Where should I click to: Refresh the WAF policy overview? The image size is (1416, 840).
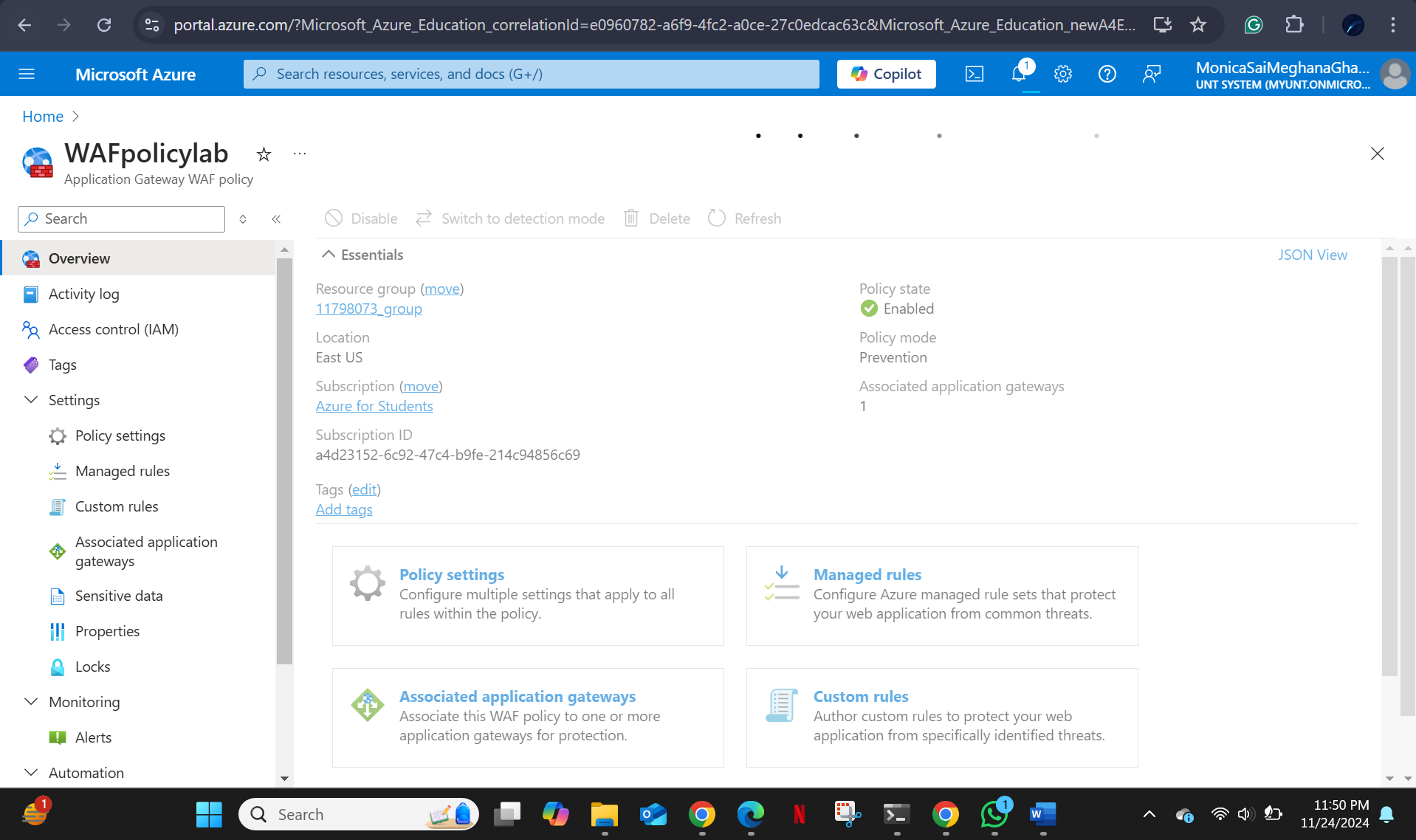pos(744,218)
